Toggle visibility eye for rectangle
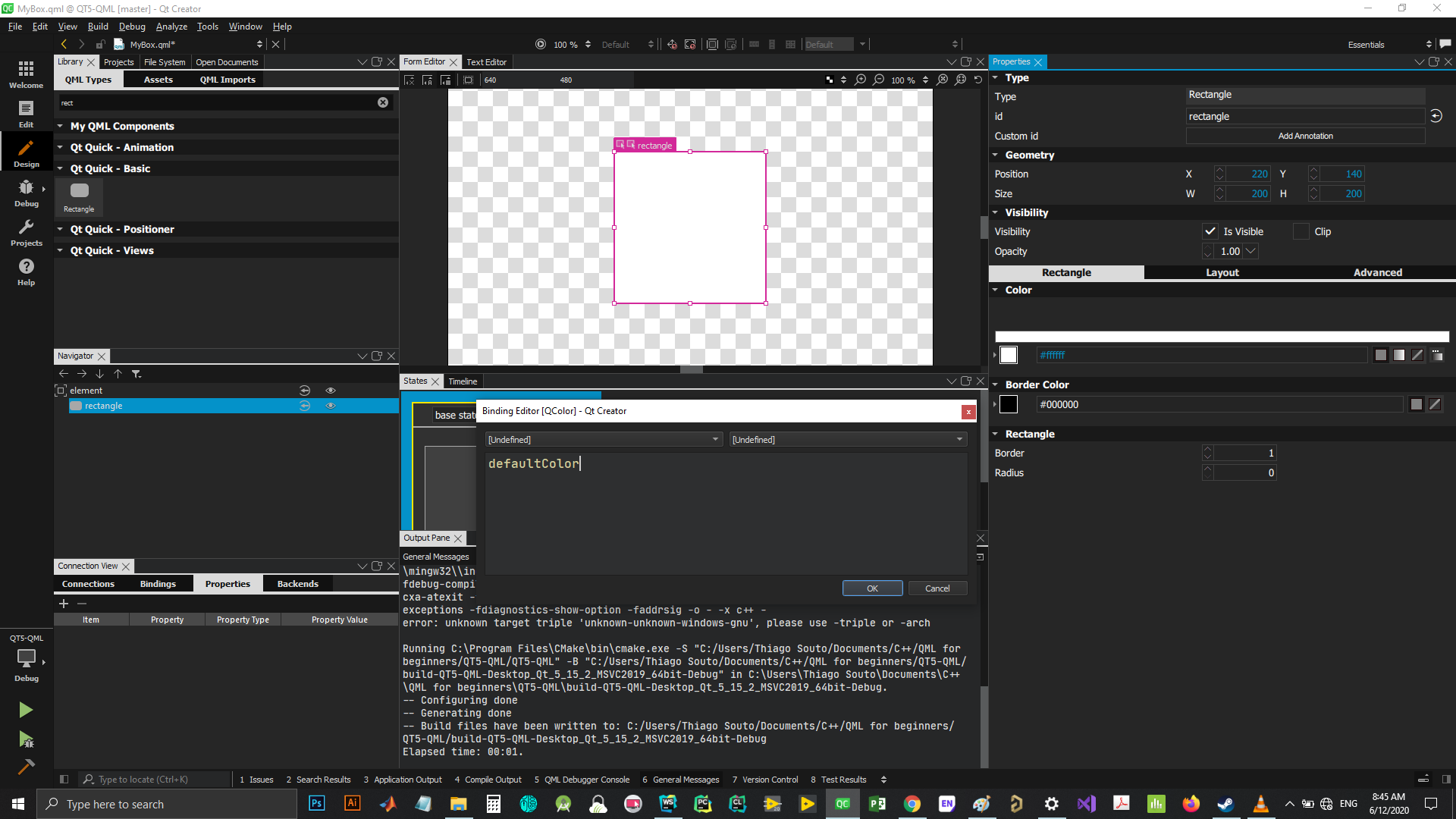The height and width of the screenshot is (819, 1456). pyautogui.click(x=331, y=406)
